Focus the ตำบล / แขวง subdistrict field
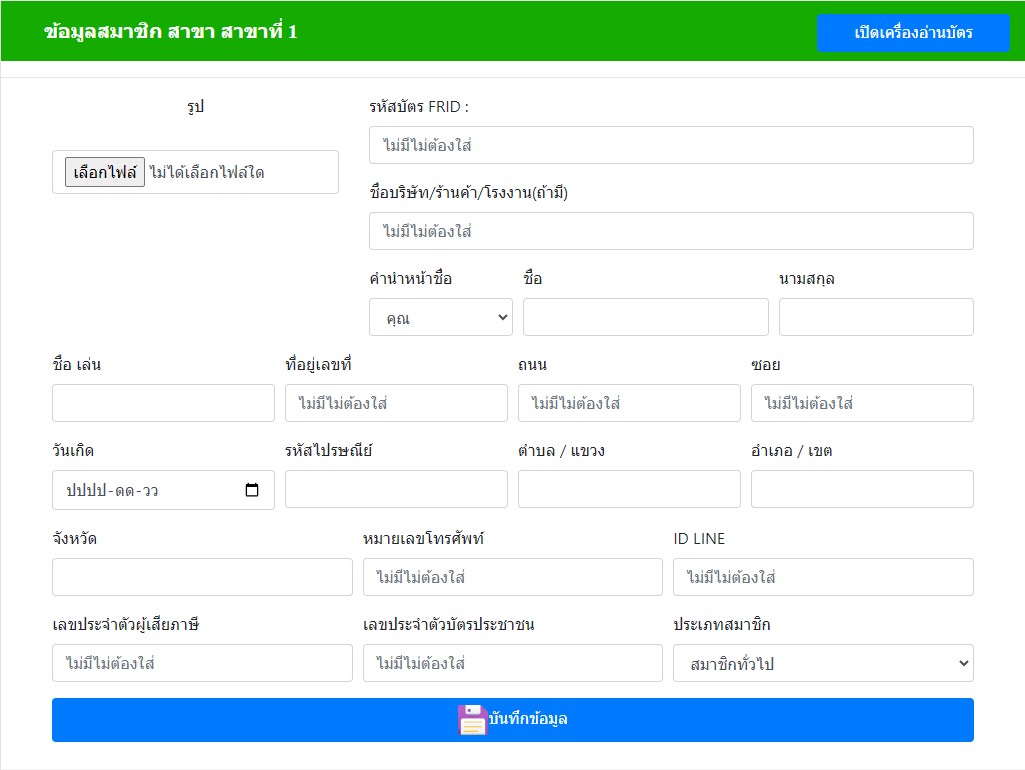The height and width of the screenshot is (770, 1025). [x=629, y=489]
